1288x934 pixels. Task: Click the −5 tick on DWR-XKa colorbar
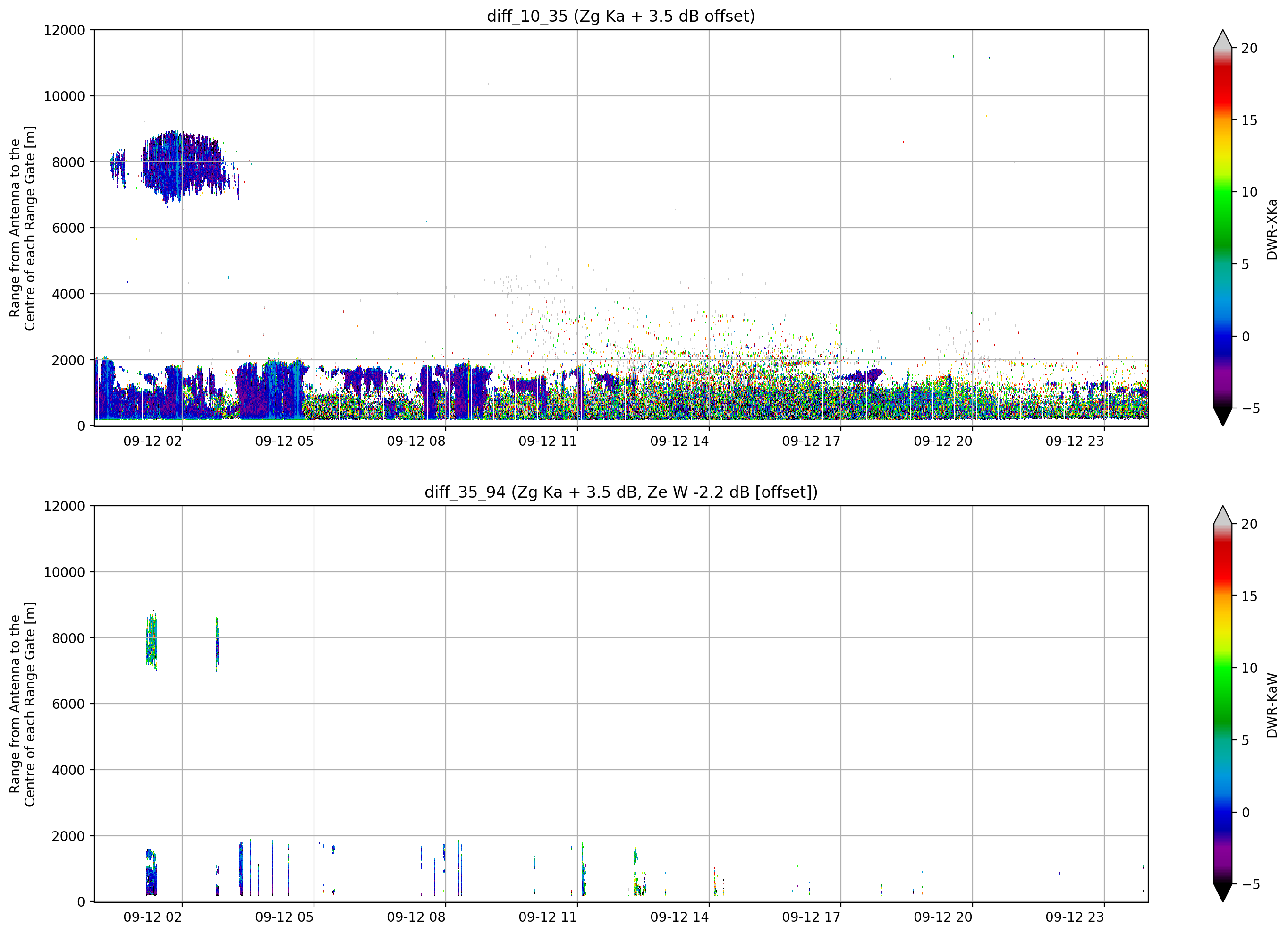(1251, 408)
